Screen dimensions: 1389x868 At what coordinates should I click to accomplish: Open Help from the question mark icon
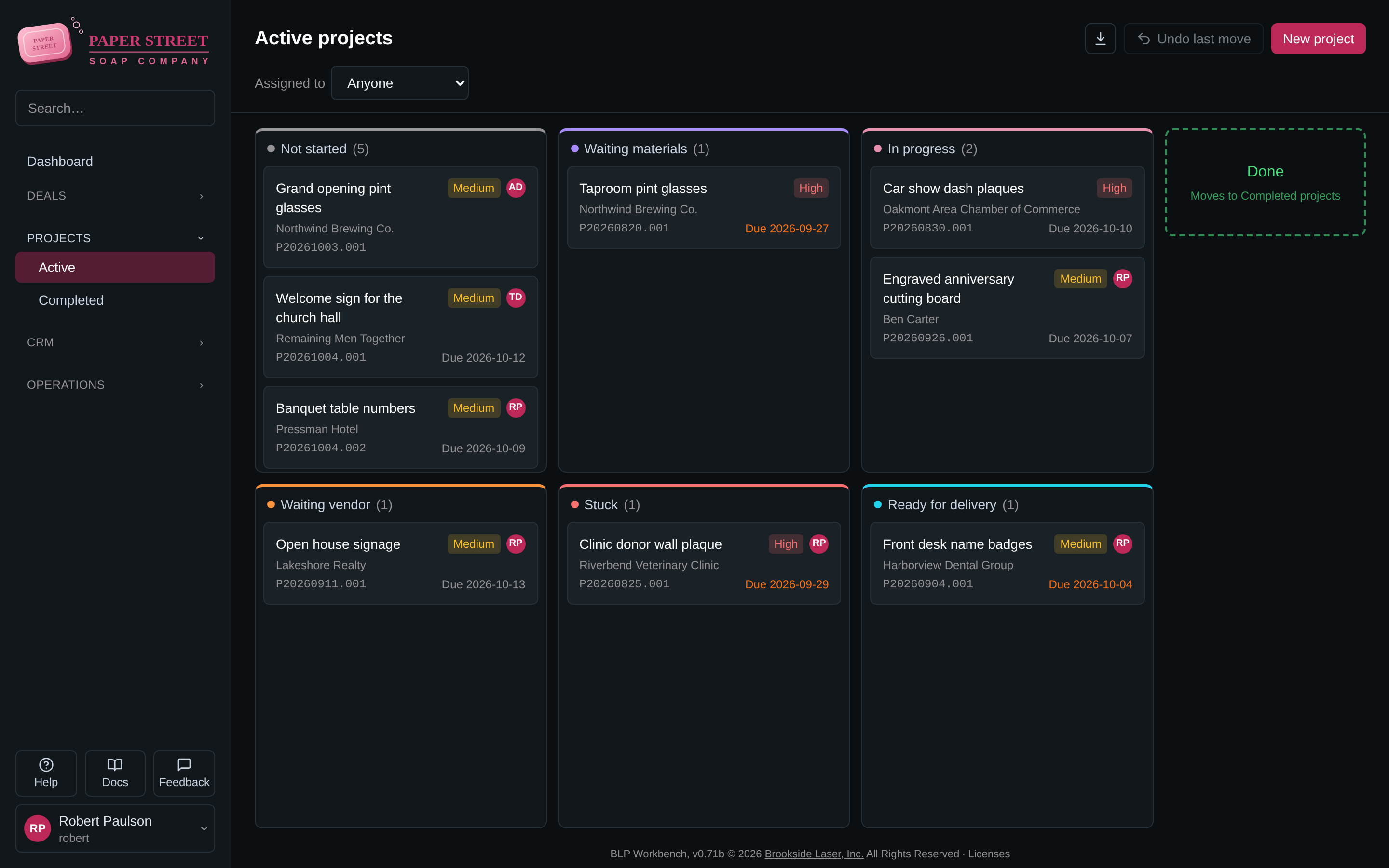pyautogui.click(x=46, y=773)
